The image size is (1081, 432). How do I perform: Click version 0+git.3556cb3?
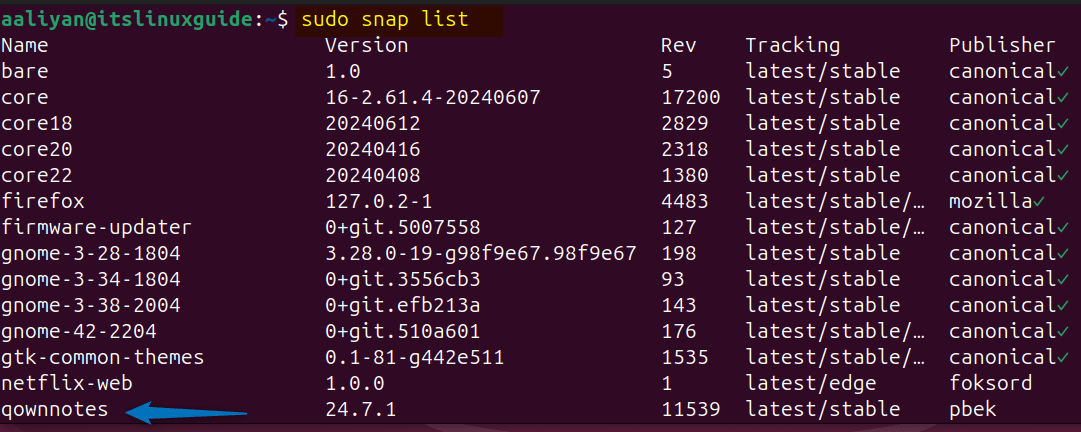click(403, 280)
